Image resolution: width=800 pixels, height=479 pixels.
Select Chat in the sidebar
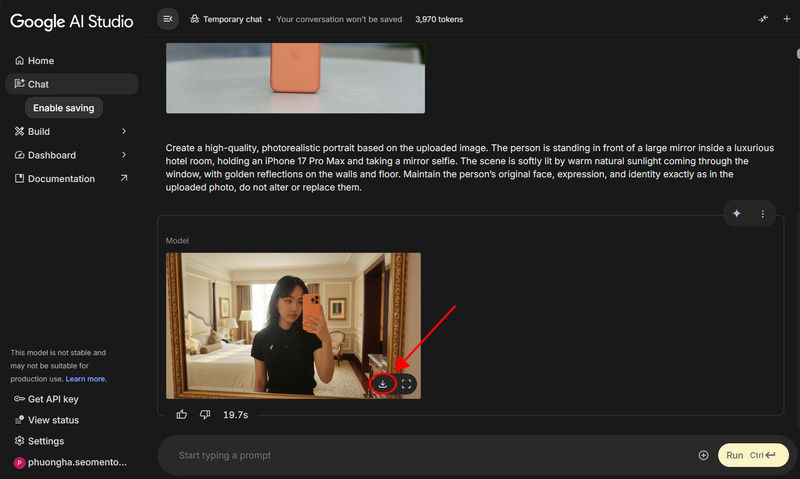click(38, 85)
